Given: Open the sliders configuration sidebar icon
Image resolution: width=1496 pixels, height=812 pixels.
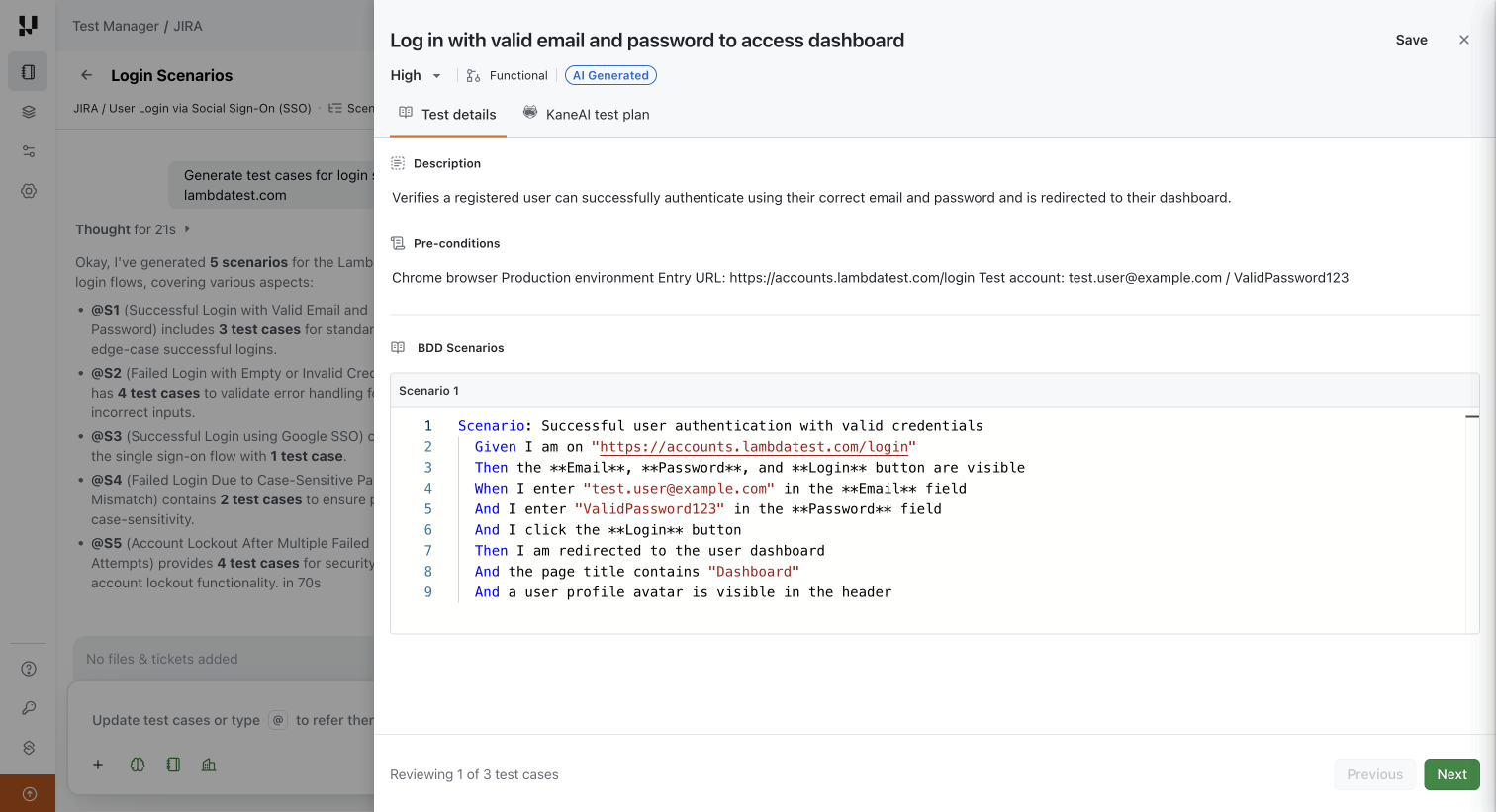Looking at the screenshot, I should (28, 151).
